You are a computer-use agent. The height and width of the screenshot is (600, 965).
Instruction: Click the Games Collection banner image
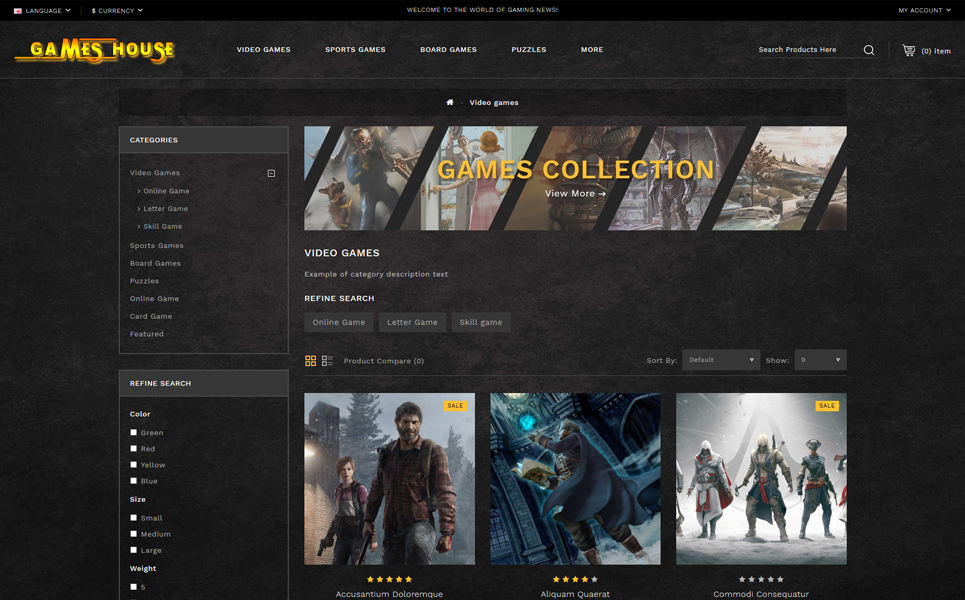(x=575, y=178)
